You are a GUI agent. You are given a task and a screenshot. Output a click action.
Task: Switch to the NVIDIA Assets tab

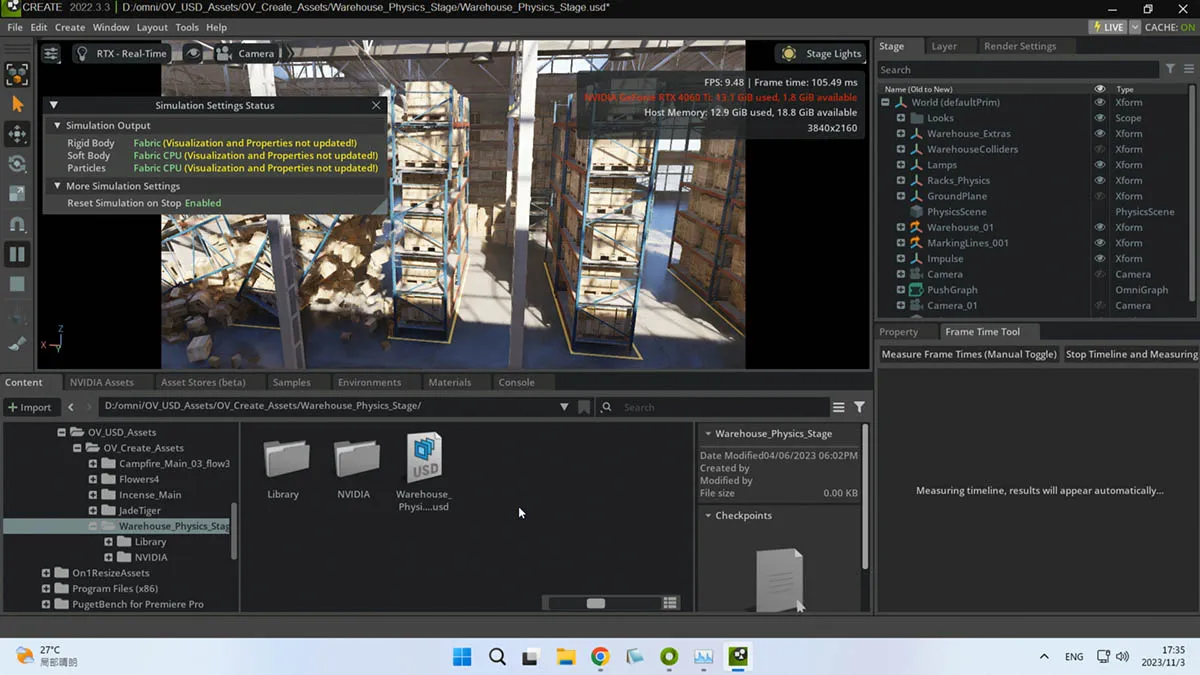click(102, 382)
